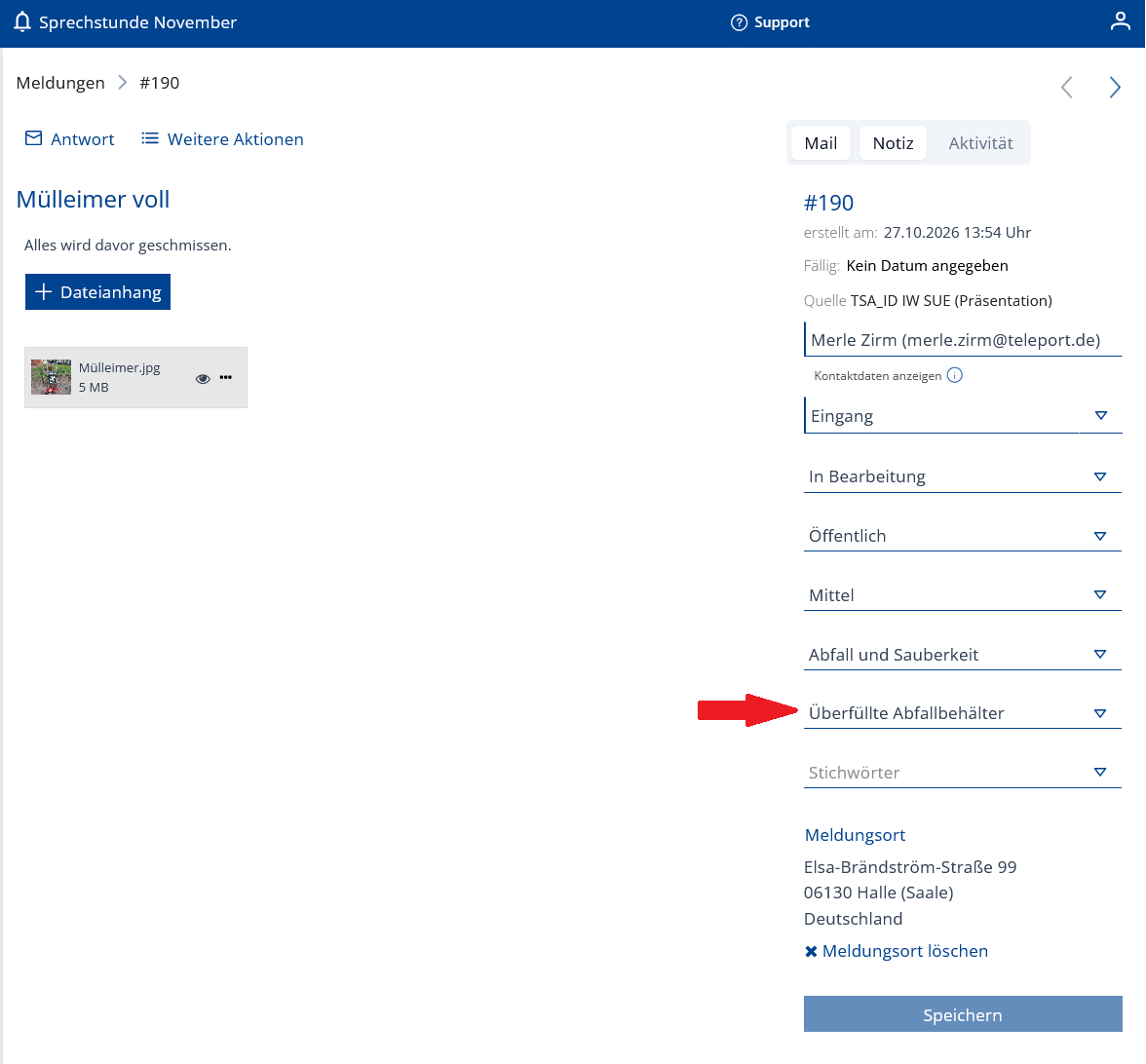Go to next report arrow
This screenshot has width=1146, height=1064.
point(1115,87)
